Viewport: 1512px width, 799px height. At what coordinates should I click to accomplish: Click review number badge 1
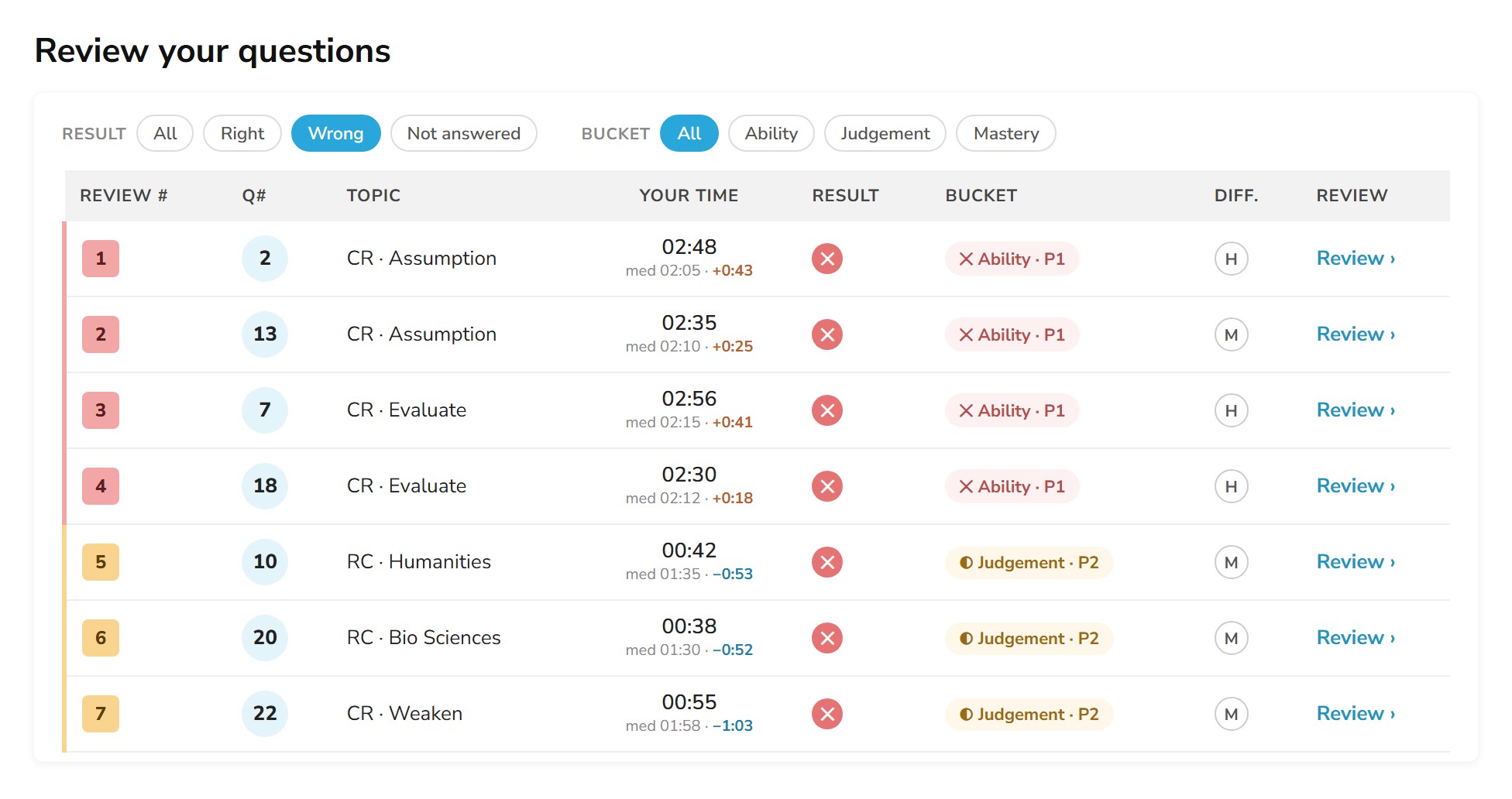101,259
